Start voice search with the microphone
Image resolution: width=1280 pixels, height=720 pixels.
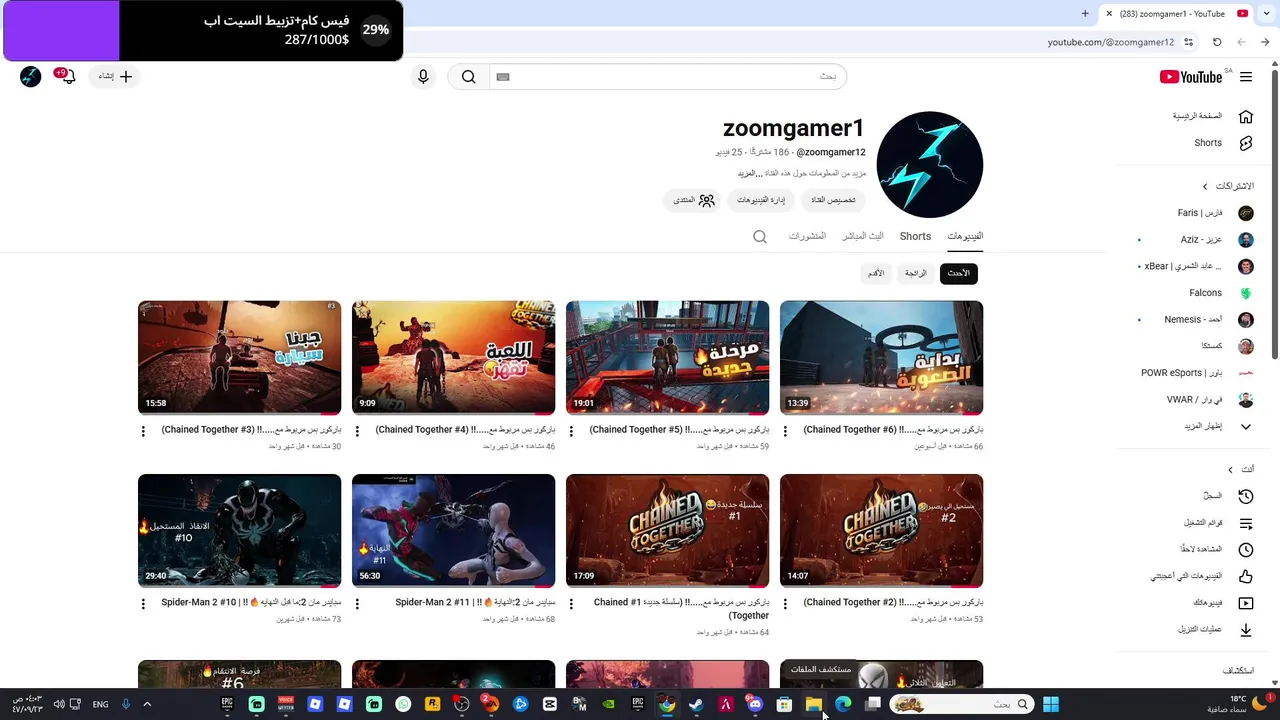423,77
